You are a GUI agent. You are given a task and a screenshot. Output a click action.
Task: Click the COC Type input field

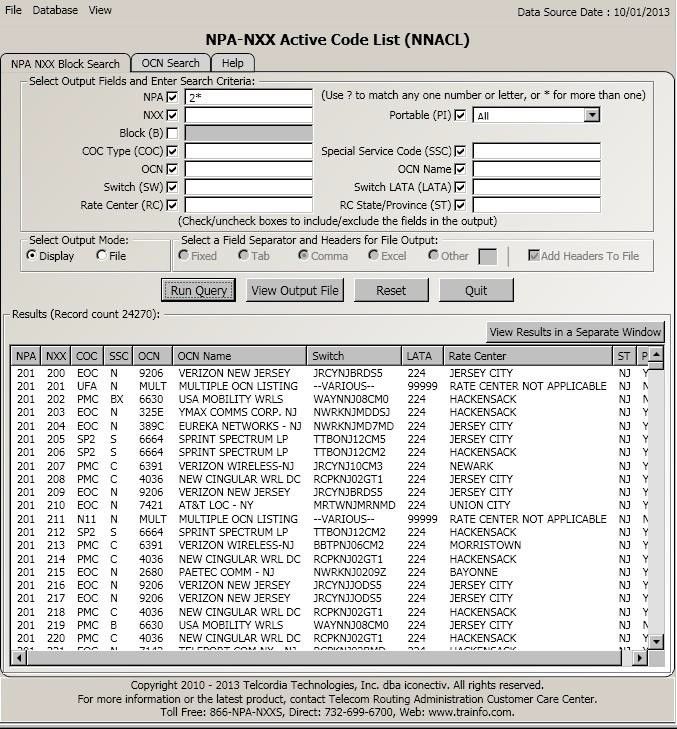249,151
